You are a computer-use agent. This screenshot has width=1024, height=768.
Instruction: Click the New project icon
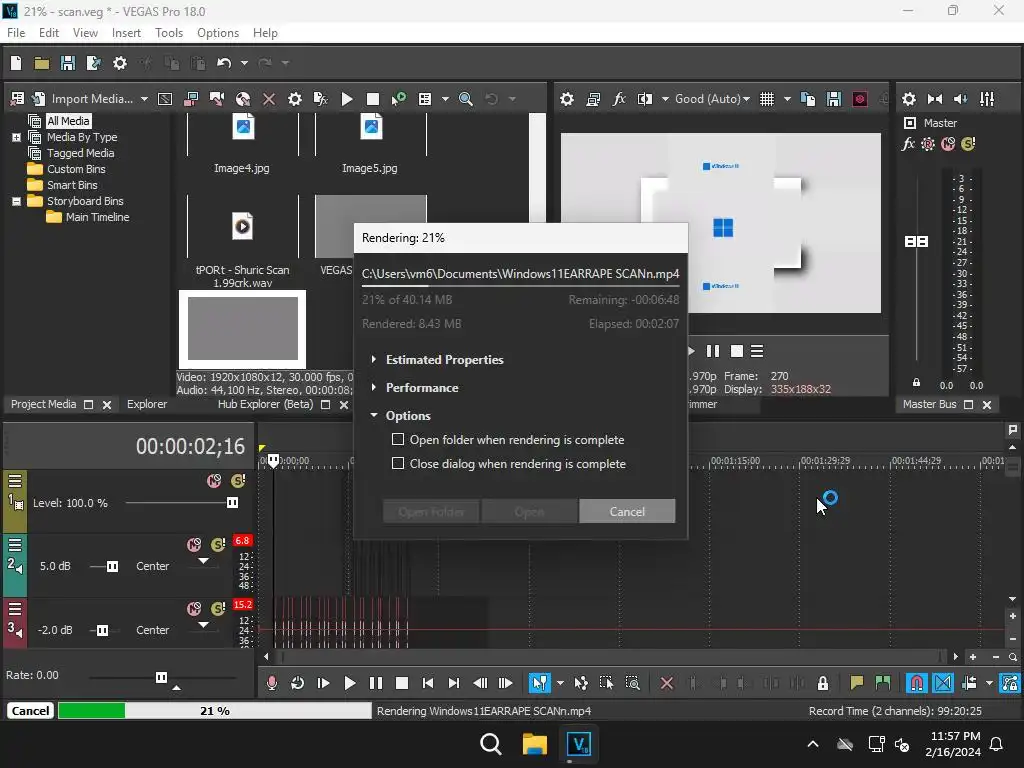(x=16, y=63)
